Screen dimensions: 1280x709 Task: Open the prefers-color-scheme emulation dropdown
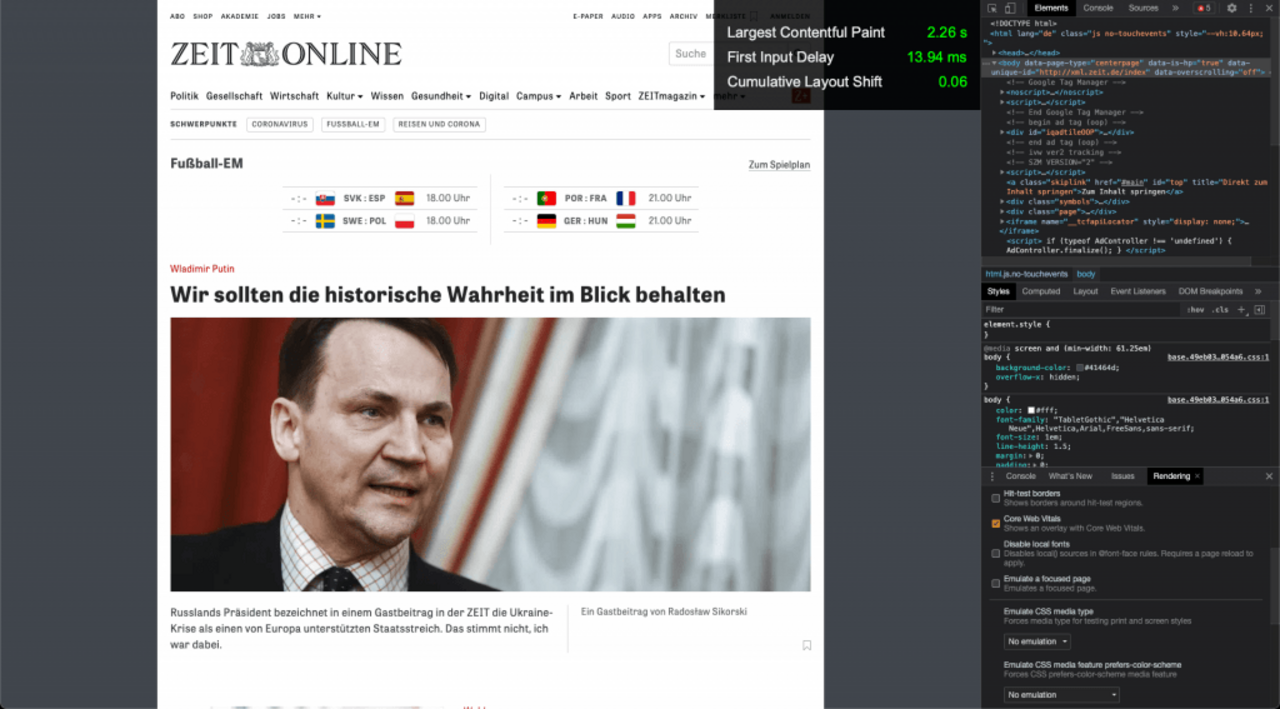(1061, 694)
